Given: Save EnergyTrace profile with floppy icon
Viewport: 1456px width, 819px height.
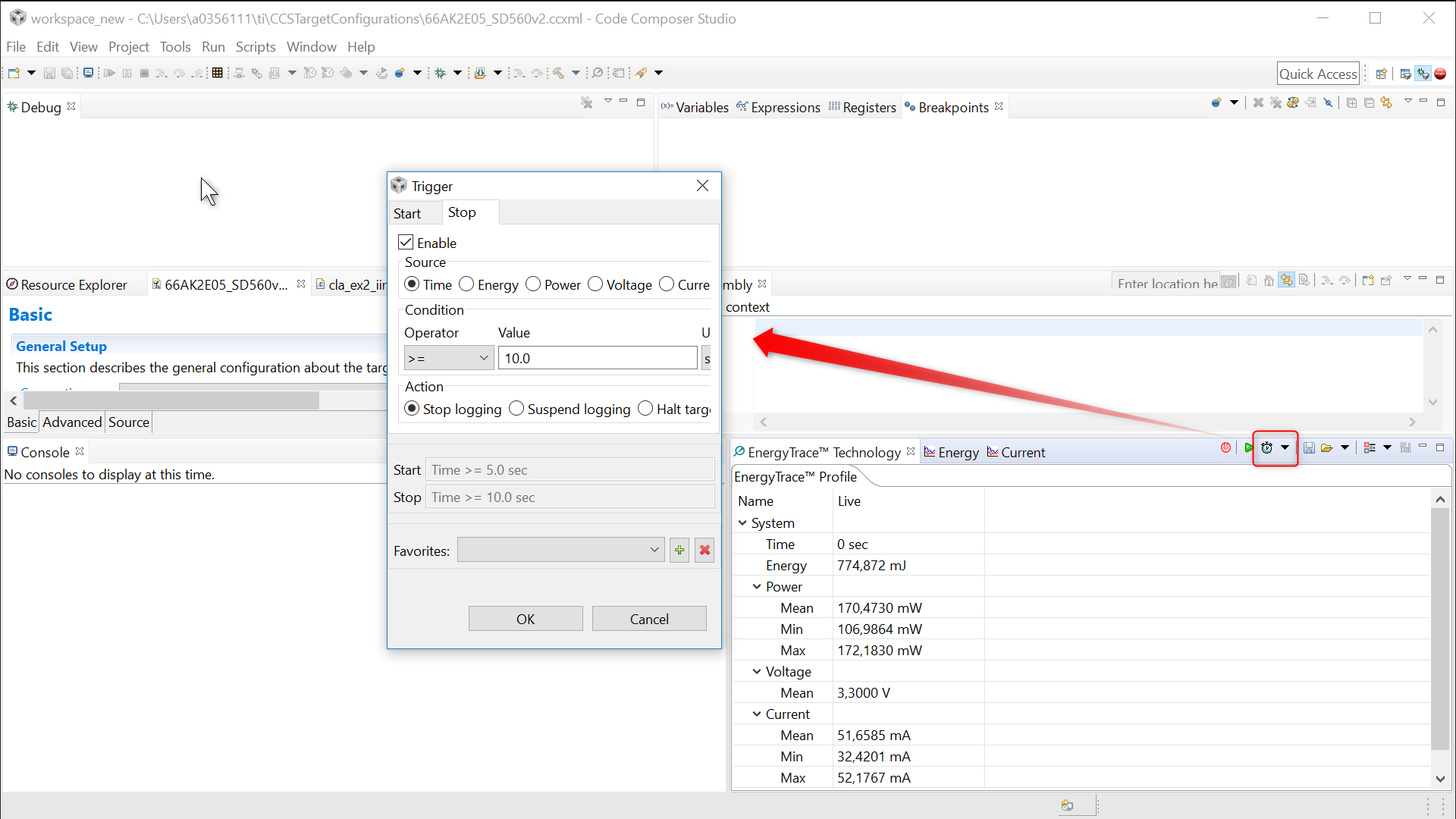Looking at the screenshot, I should click(1309, 447).
